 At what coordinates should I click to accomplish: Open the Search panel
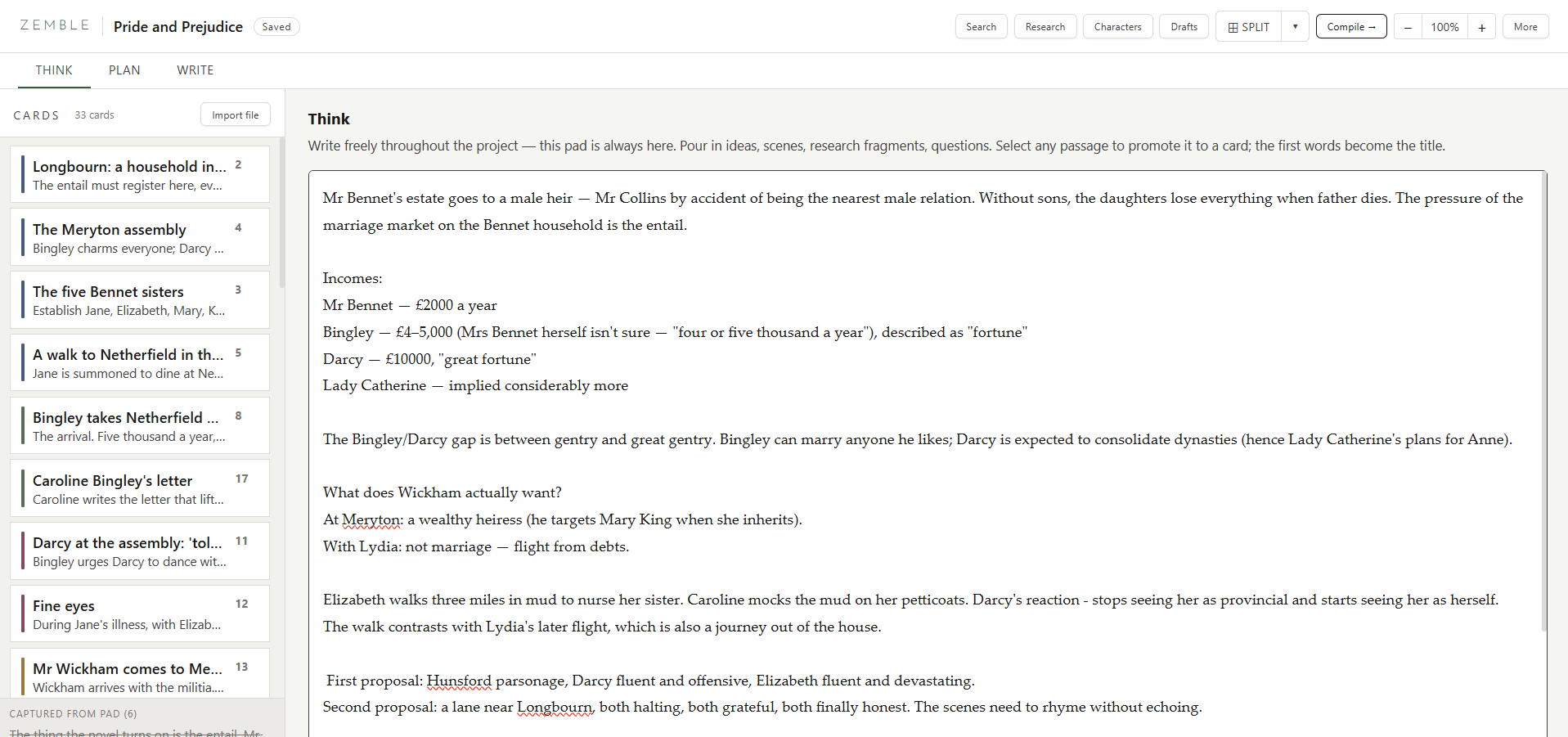981,27
